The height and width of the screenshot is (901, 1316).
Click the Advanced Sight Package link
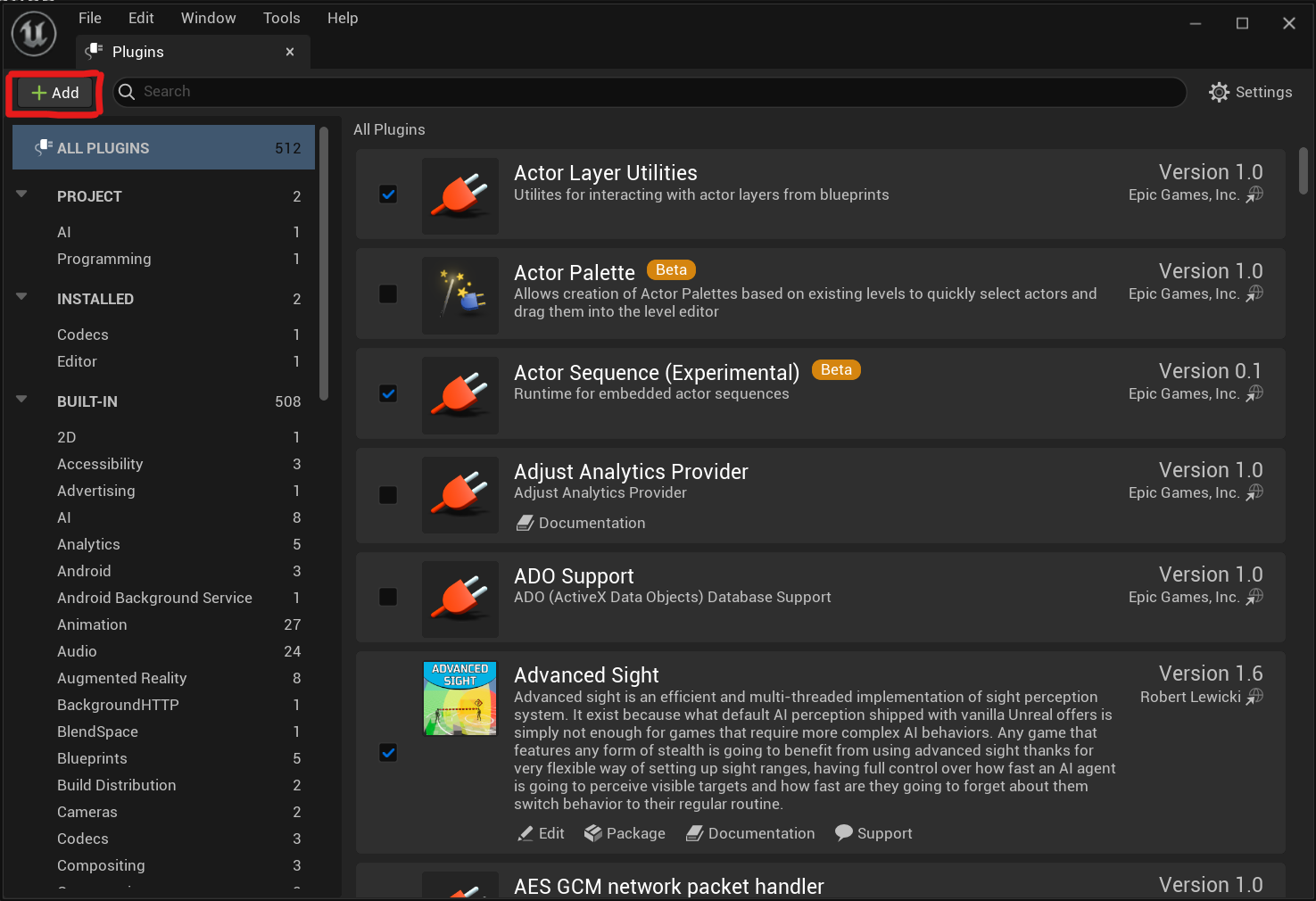pyautogui.click(x=625, y=833)
